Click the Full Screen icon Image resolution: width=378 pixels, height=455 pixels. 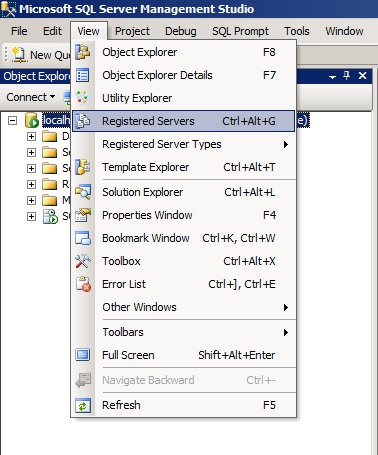coord(83,355)
